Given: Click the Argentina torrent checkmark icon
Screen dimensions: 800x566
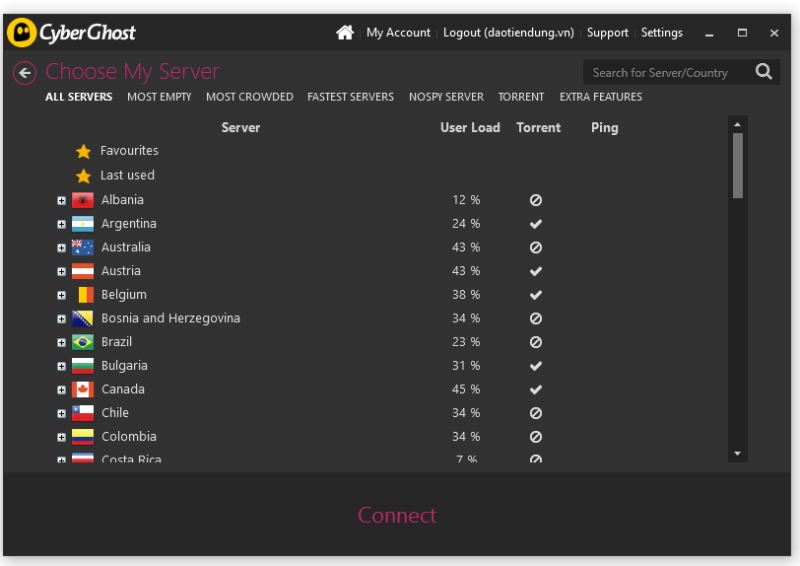Looking at the screenshot, I should (x=536, y=224).
